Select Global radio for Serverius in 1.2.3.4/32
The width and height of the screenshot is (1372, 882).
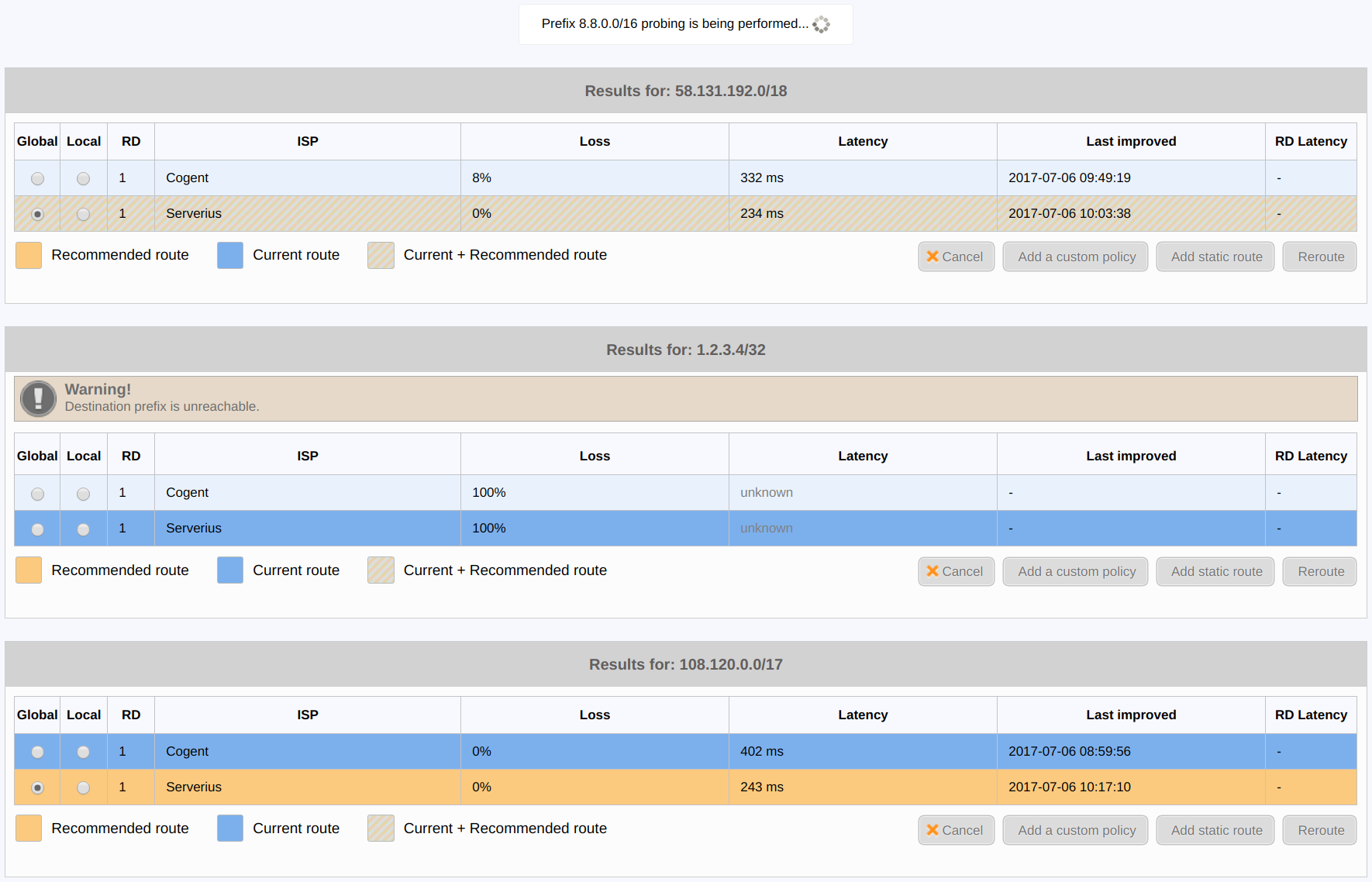coord(37,529)
